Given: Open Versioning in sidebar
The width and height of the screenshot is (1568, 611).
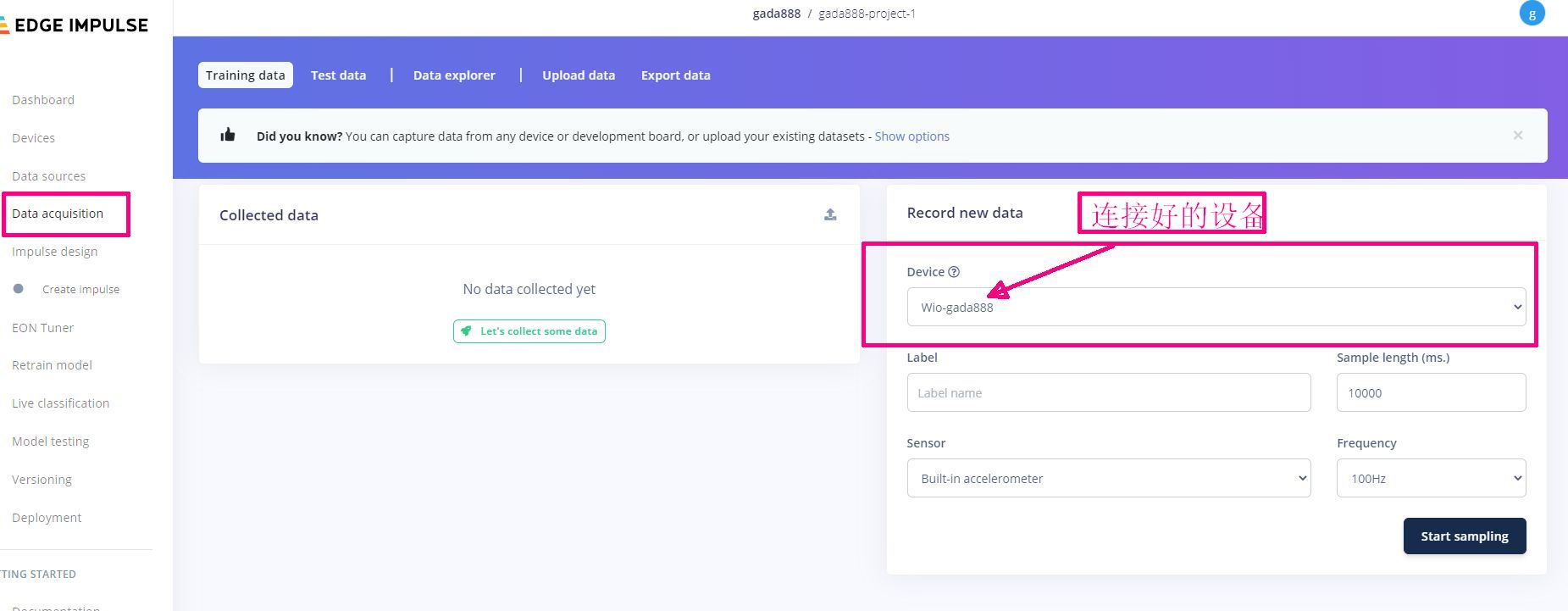Looking at the screenshot, I should tap(42, 480).
